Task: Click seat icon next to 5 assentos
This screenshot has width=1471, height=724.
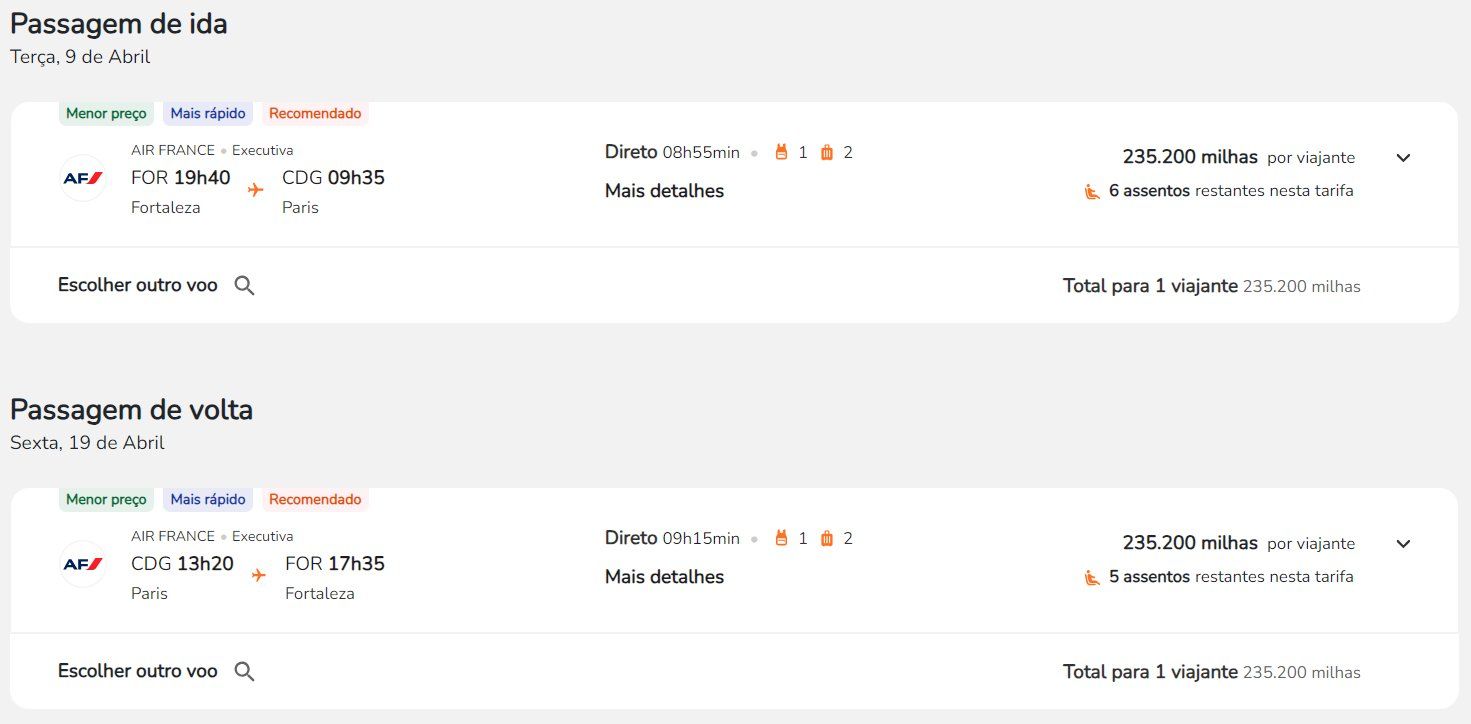Action: point(1092,577)
